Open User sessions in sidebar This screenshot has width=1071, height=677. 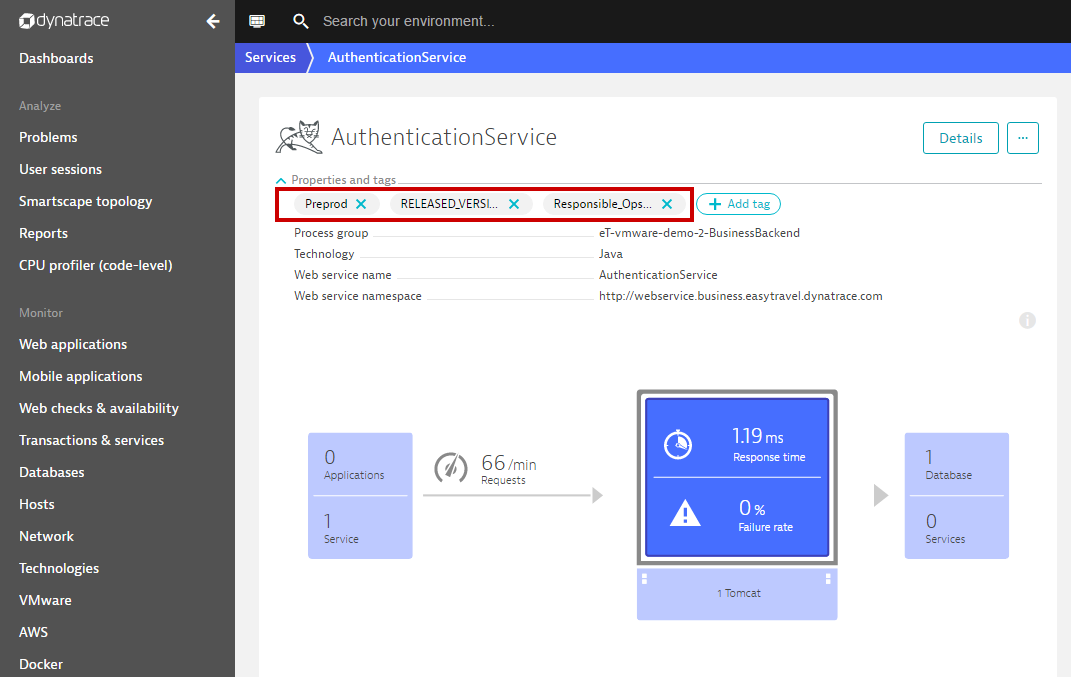pos(60,169)
